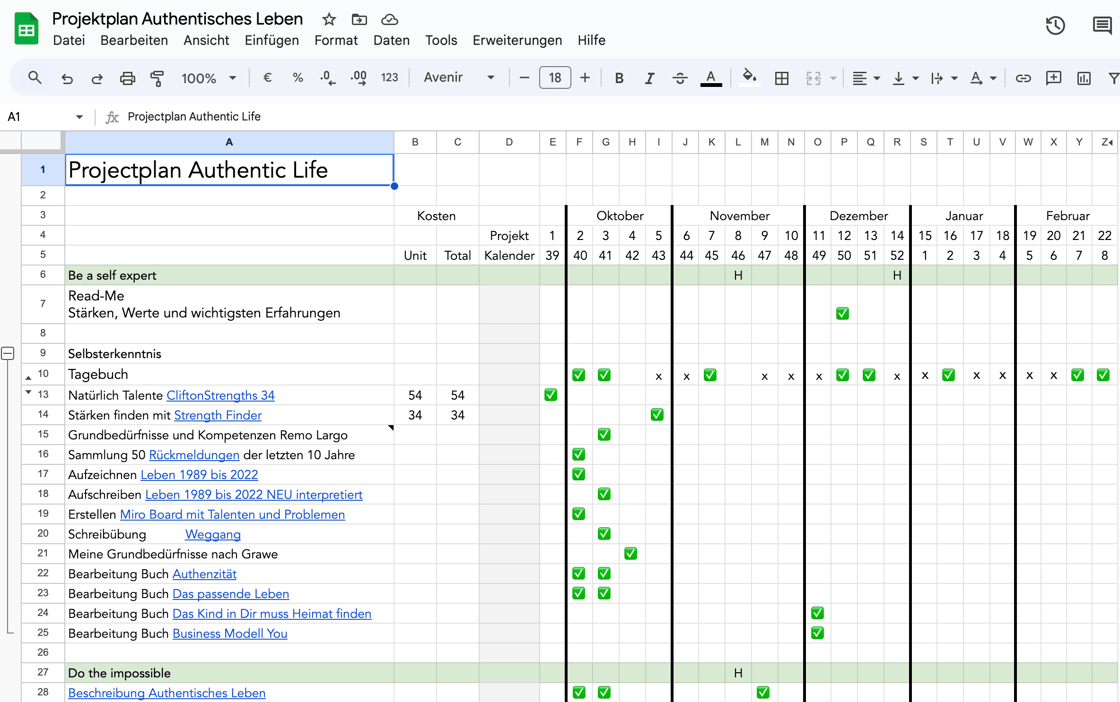Open the 100% zoom dropdown
This screenshot has width=1120, height=702.
click(208, 78)
